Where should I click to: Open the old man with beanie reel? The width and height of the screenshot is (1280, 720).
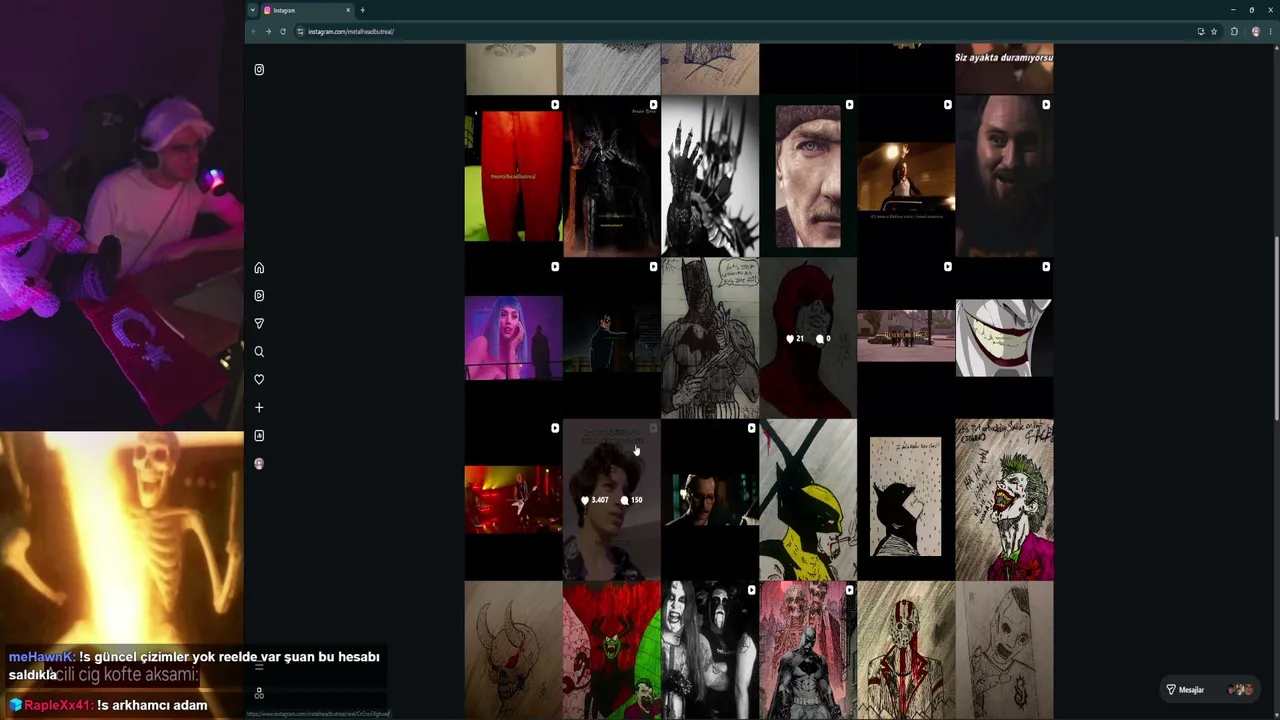[808, 176]
